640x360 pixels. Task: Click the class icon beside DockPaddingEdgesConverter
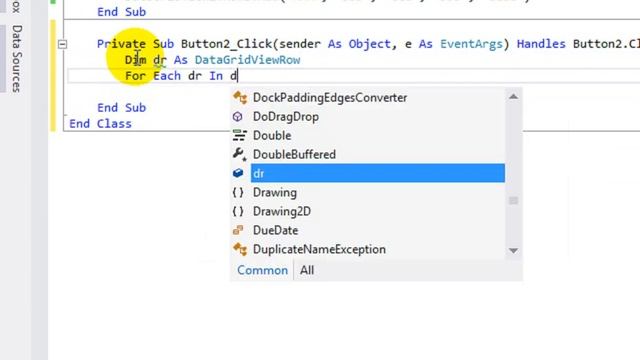(240, 98)
